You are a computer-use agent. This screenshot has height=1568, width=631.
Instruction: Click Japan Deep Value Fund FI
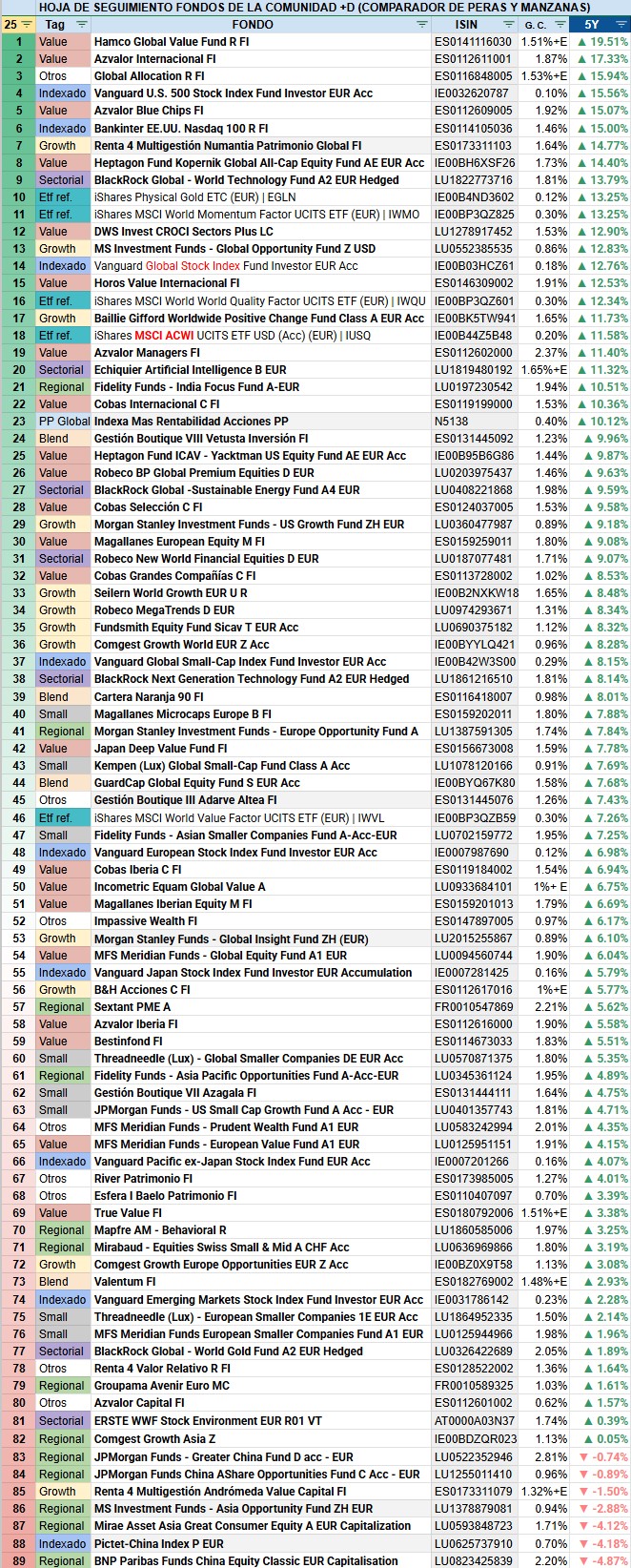point(261,749)
